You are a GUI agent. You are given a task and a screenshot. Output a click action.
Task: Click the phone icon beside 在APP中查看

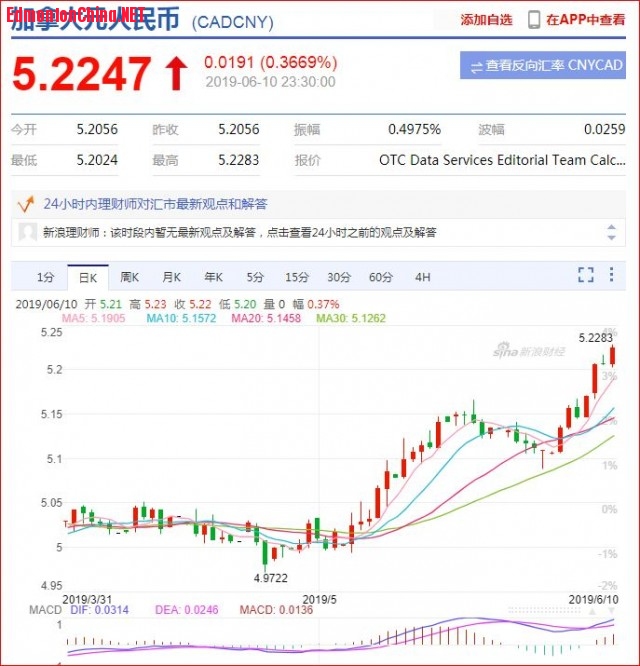(x=534, y=19)
